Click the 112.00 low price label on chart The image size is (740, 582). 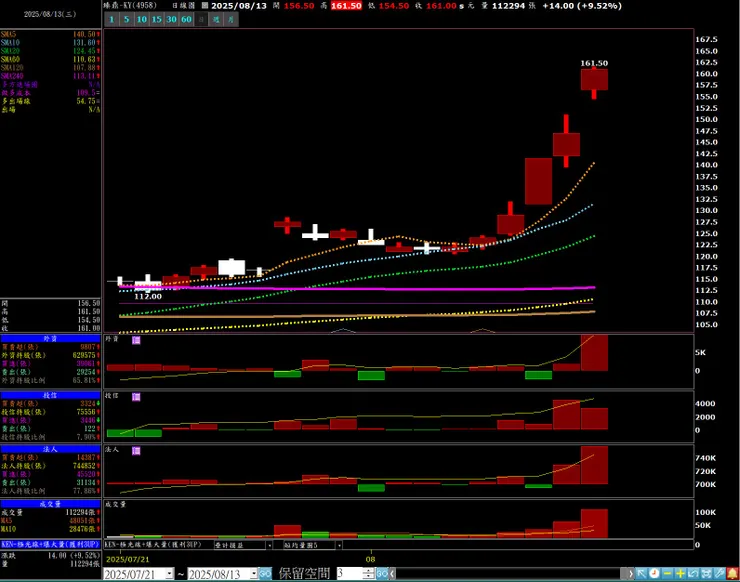pyautogui.click(x=148, y=296)
